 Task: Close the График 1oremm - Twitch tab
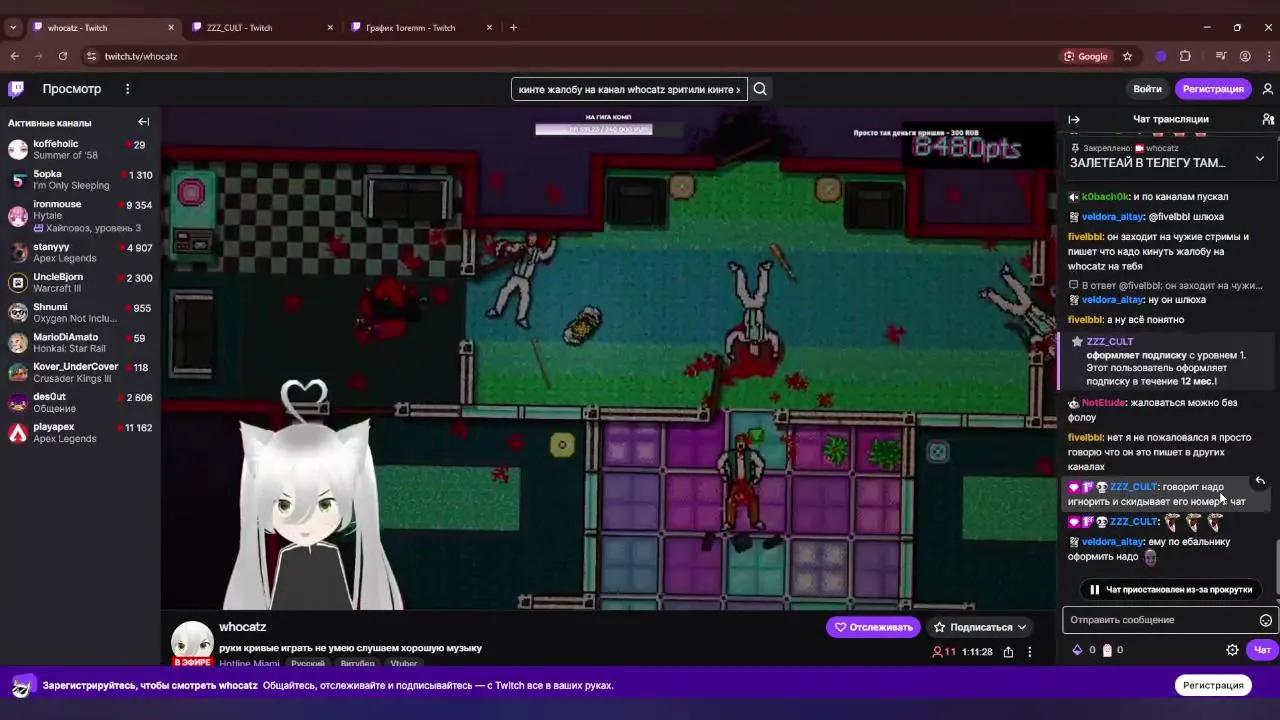pos(489,27)
